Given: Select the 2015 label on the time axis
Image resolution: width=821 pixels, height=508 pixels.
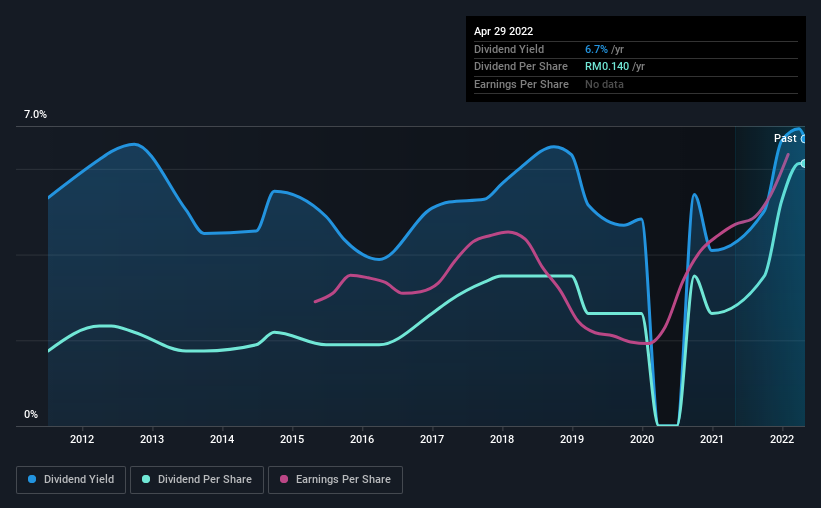Looking at the screenshot, I should 292,439.
